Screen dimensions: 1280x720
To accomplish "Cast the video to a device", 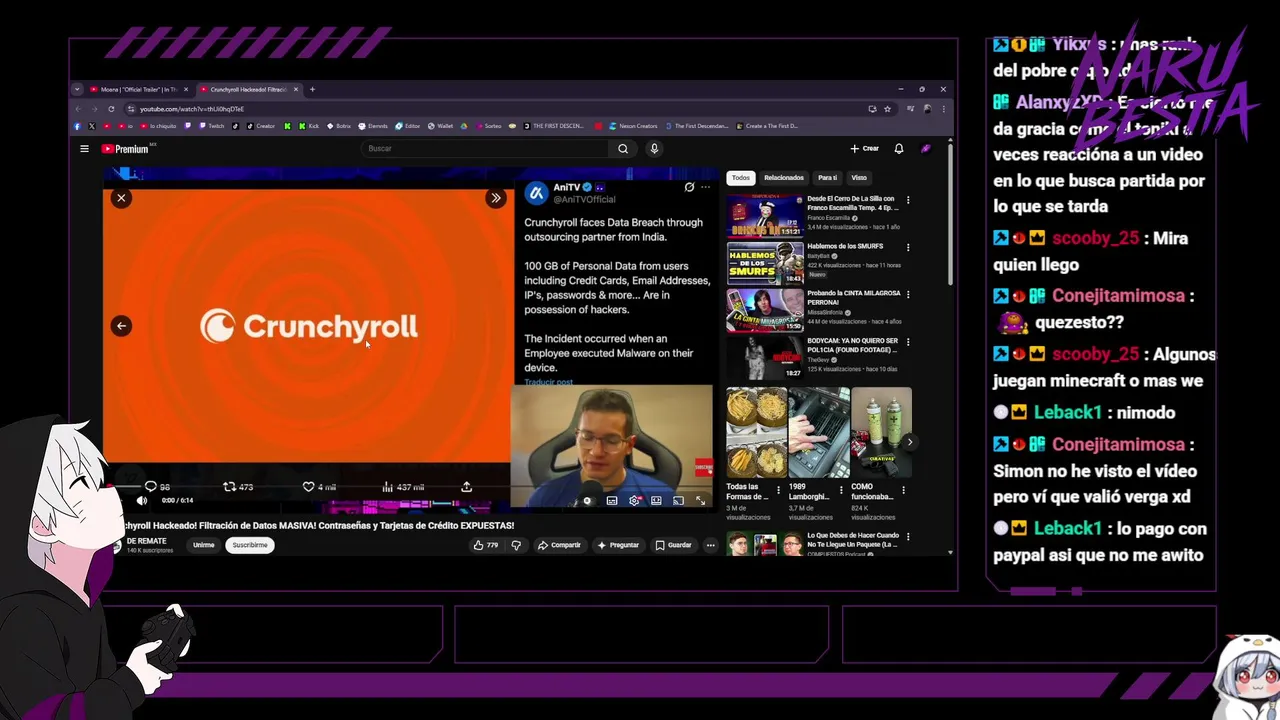I will pos(678,500).
